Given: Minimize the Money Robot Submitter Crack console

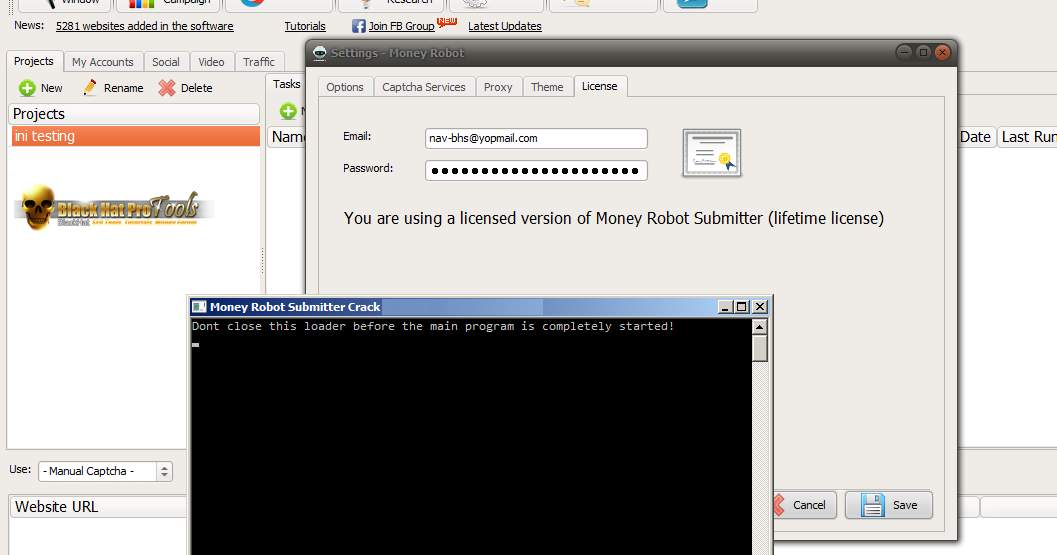Looking at the screenshot, I should 725,307.
